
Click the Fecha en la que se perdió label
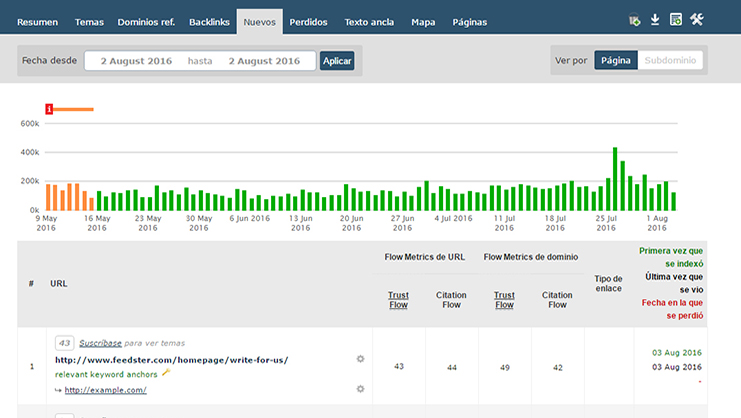[x=672, y=309]
